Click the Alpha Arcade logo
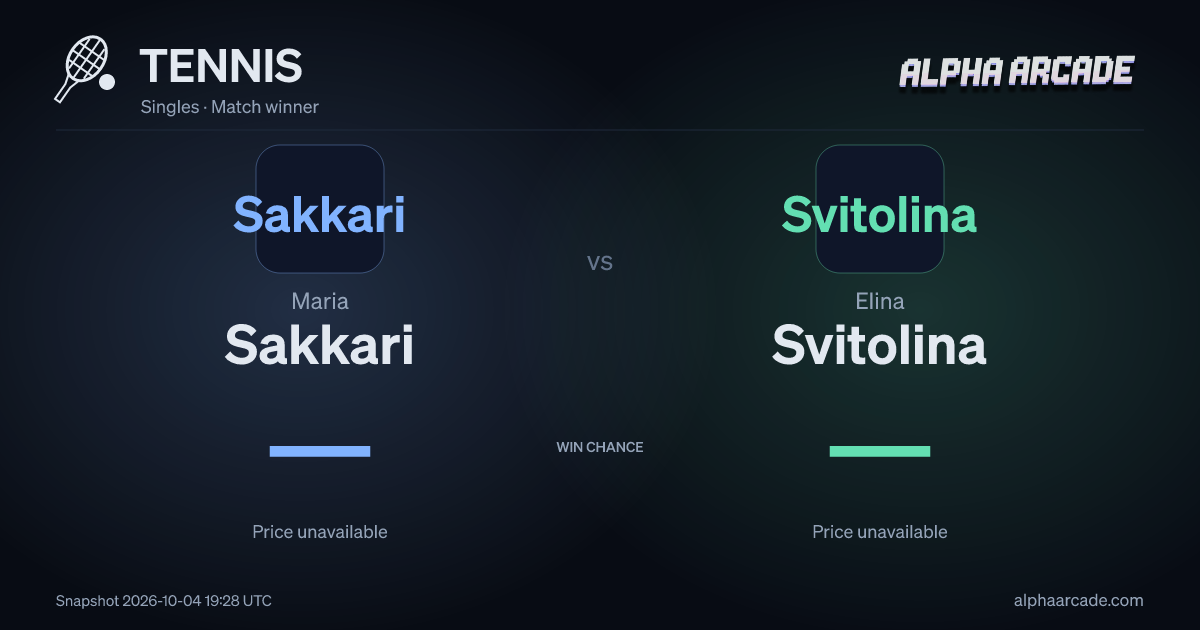This screenshot has width=1200, height=630. (1016, 72)
